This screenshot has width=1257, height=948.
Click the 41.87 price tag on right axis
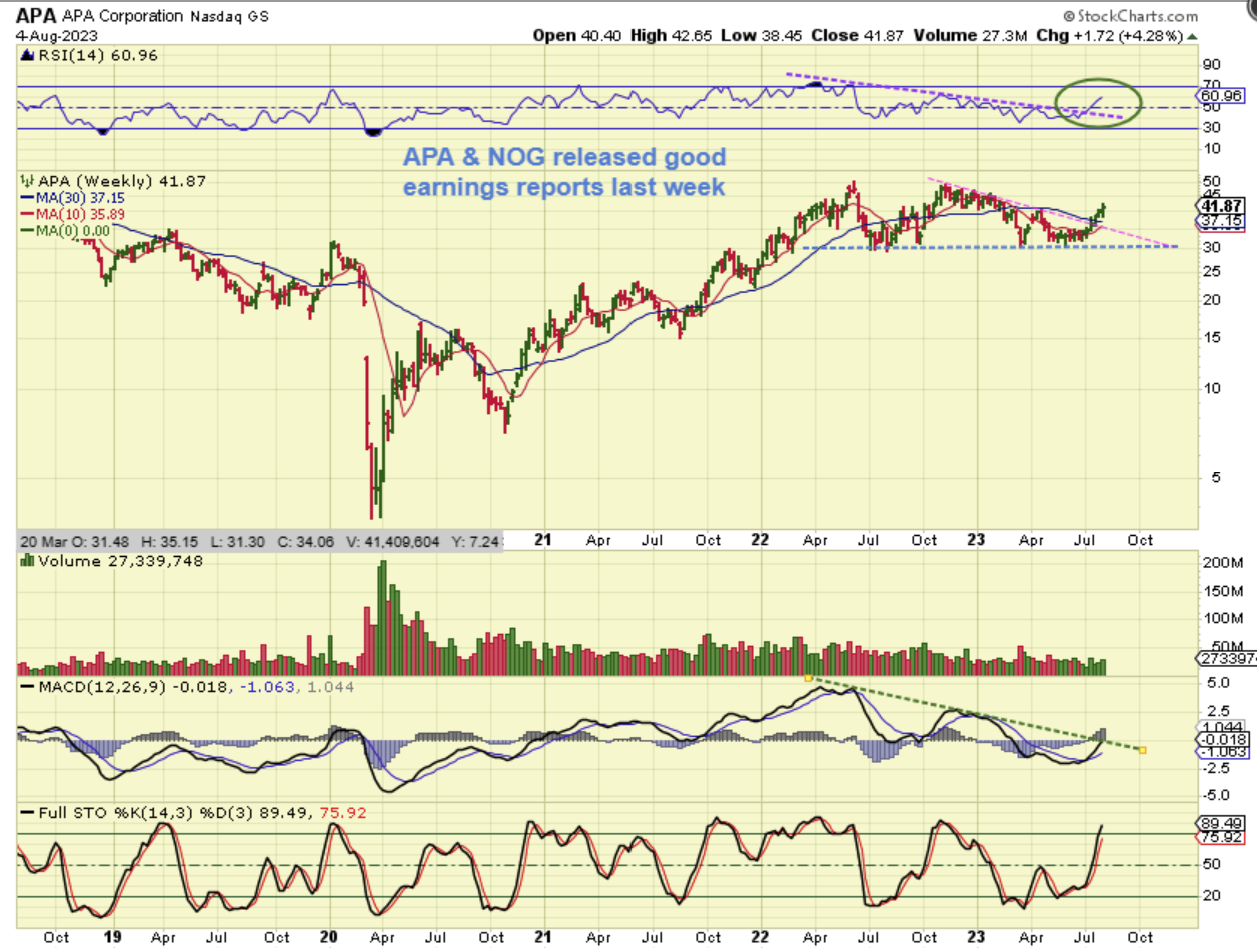pos(1218,204)
